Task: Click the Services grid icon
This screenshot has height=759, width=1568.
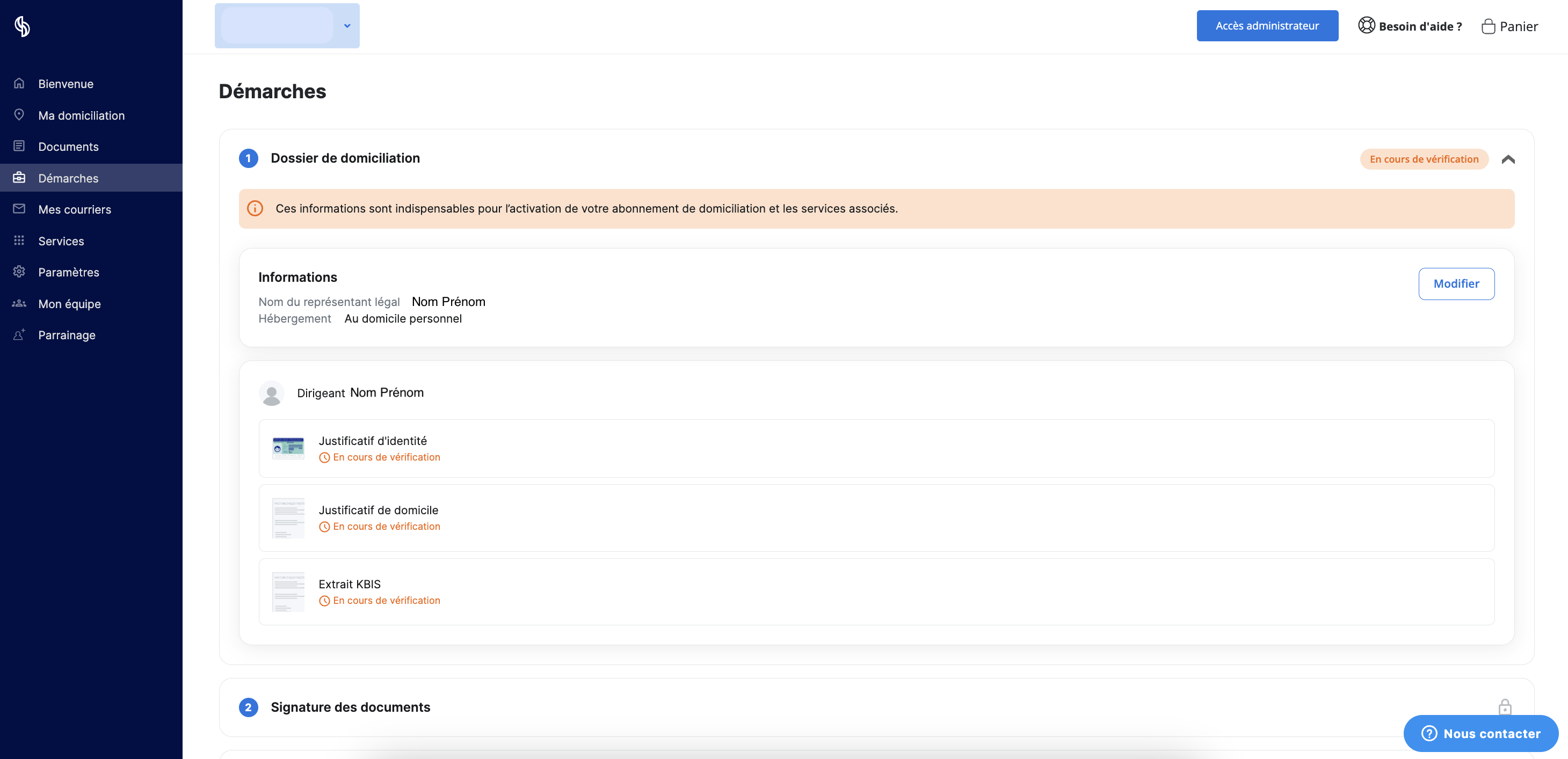Action: click(x=19, y=240)
